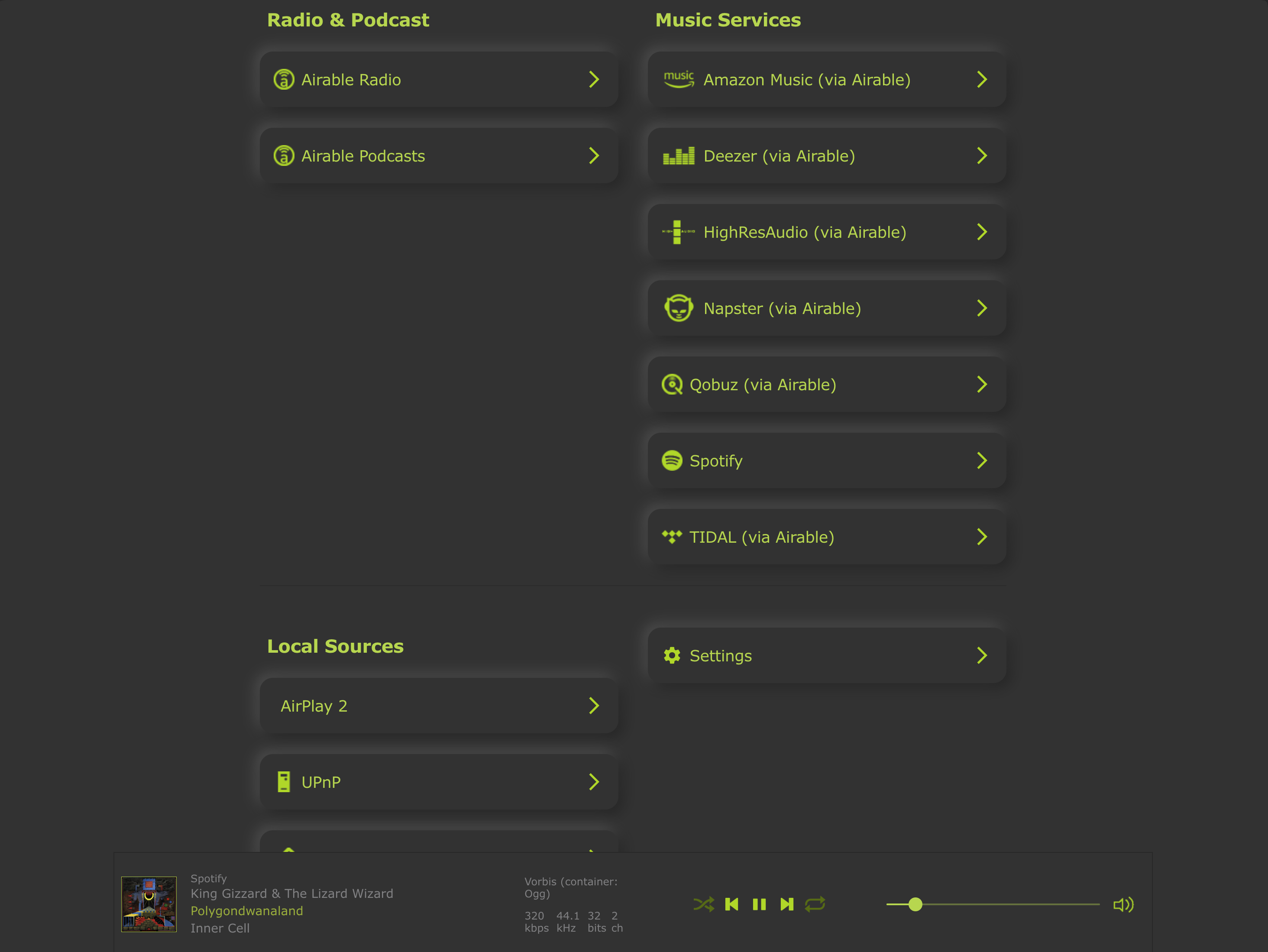Screen dimensions: 1268x952
Task: Expand the Airable Podcasts entry
Action: (439, 155)
